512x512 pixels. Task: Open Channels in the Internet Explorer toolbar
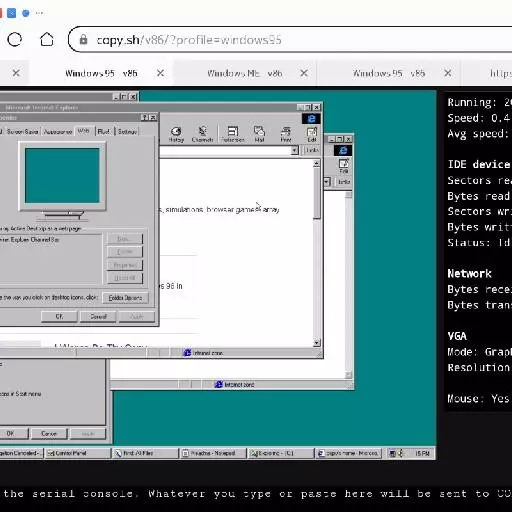[x=202, y=134]
